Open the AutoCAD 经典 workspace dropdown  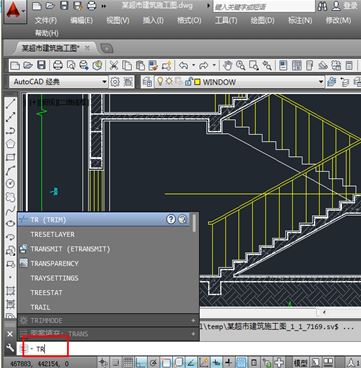105,82
